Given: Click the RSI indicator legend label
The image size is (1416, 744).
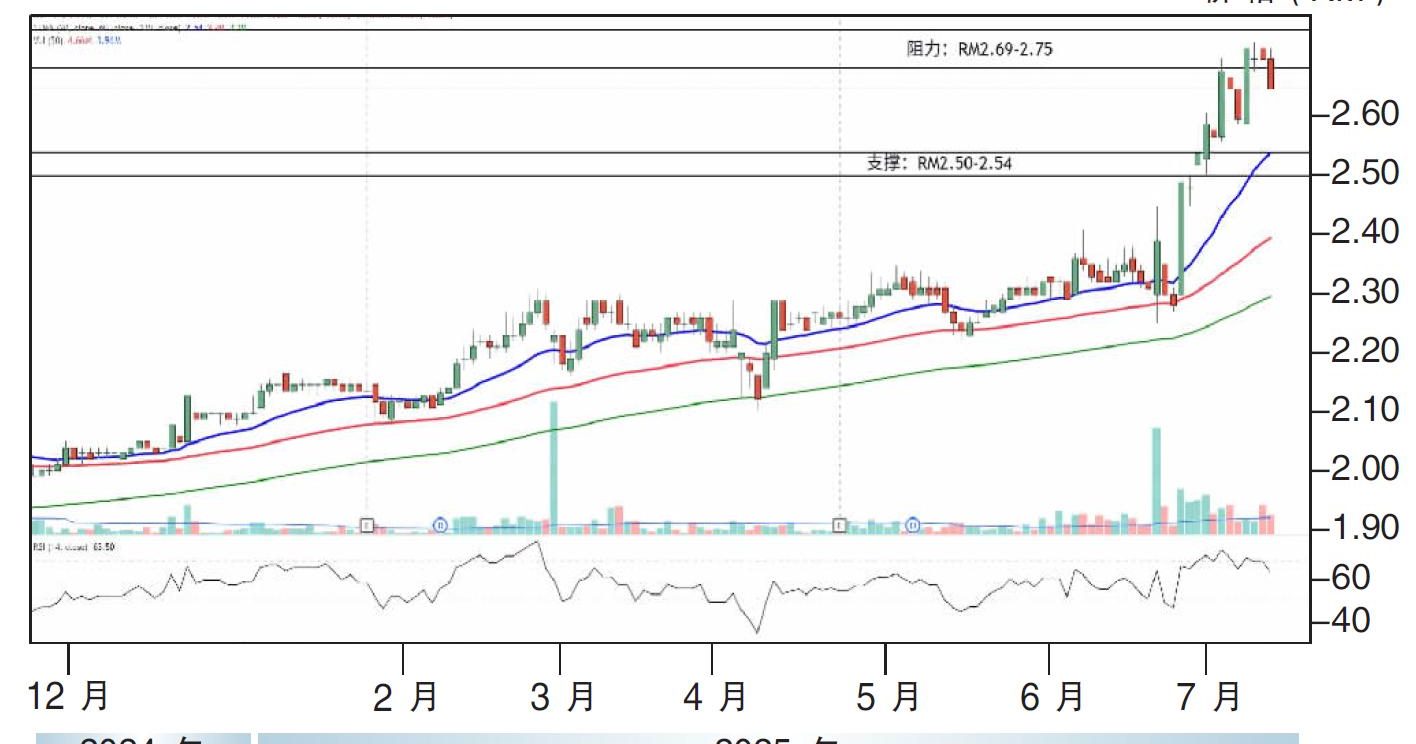Looking at the screenshot, I should pos(75,548).
